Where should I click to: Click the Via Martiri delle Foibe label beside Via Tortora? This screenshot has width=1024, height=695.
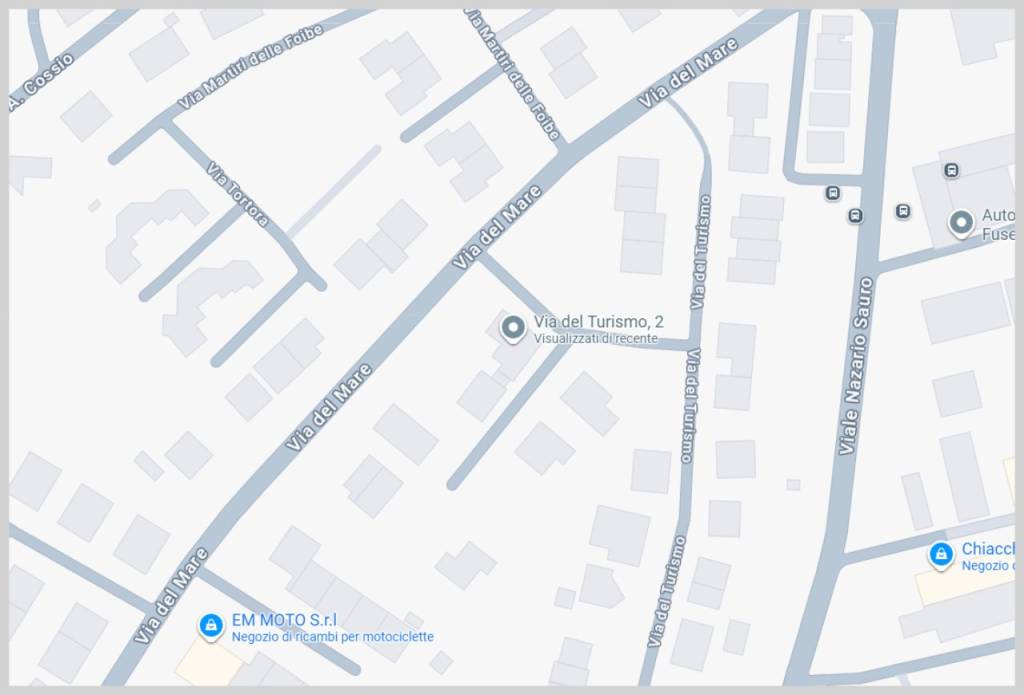[250, 67]
